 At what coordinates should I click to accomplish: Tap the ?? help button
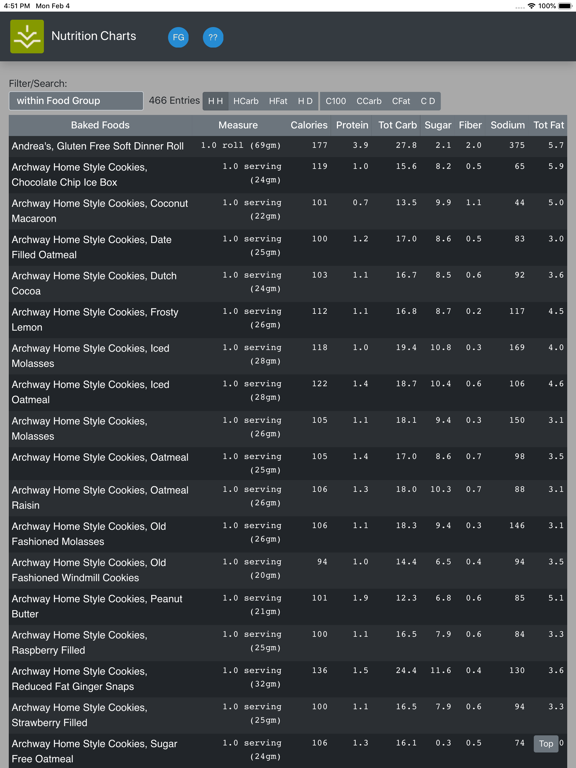point(213,37)
